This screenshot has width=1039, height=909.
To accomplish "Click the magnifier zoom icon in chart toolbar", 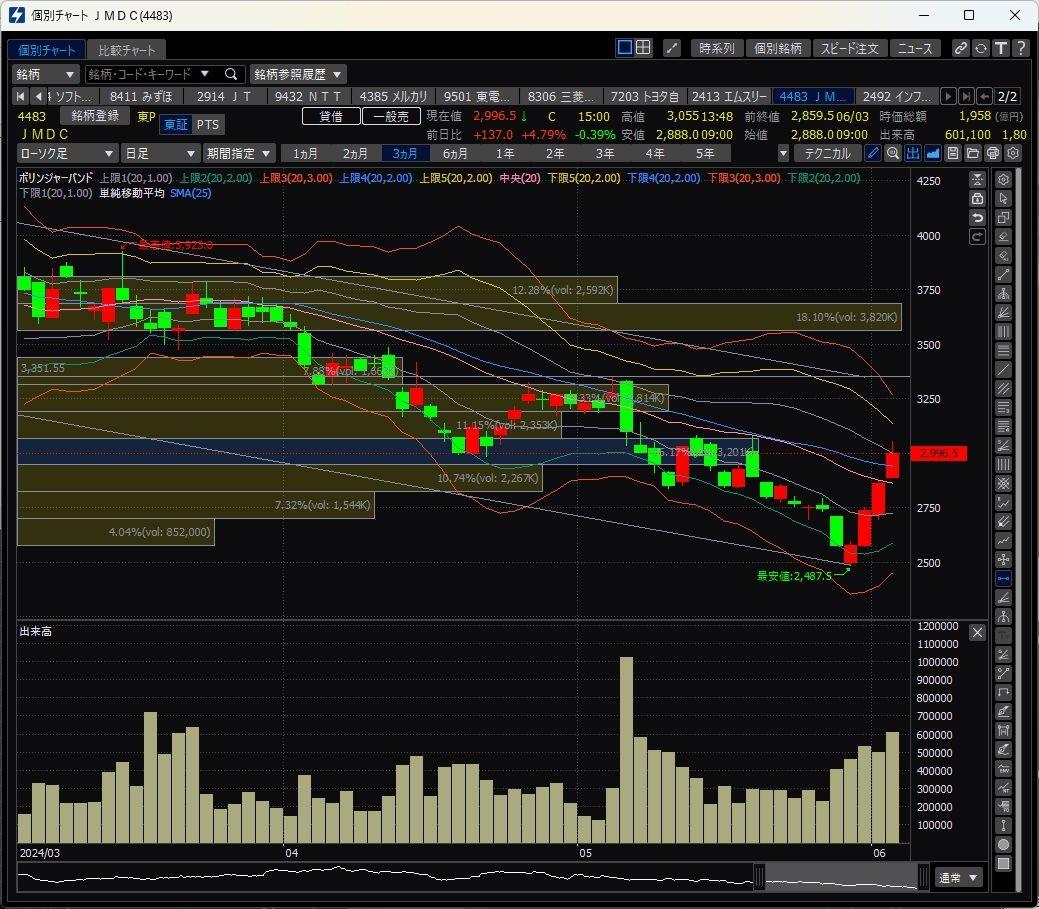I will pos(892,153).
